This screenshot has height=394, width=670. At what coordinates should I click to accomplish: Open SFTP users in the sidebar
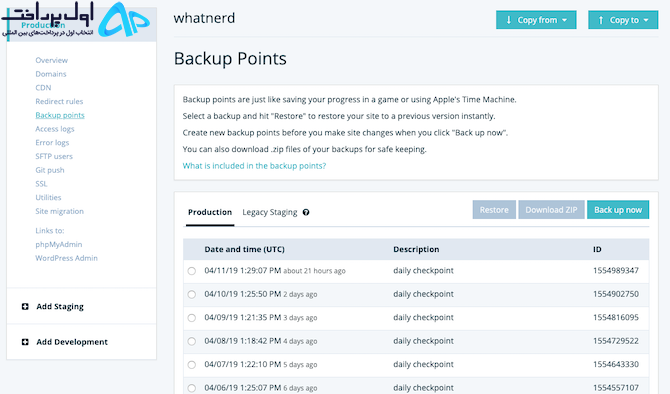click(54, 156)
